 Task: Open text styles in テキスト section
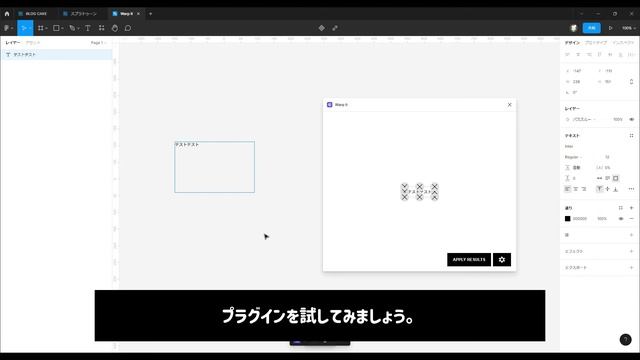[631, 136]
